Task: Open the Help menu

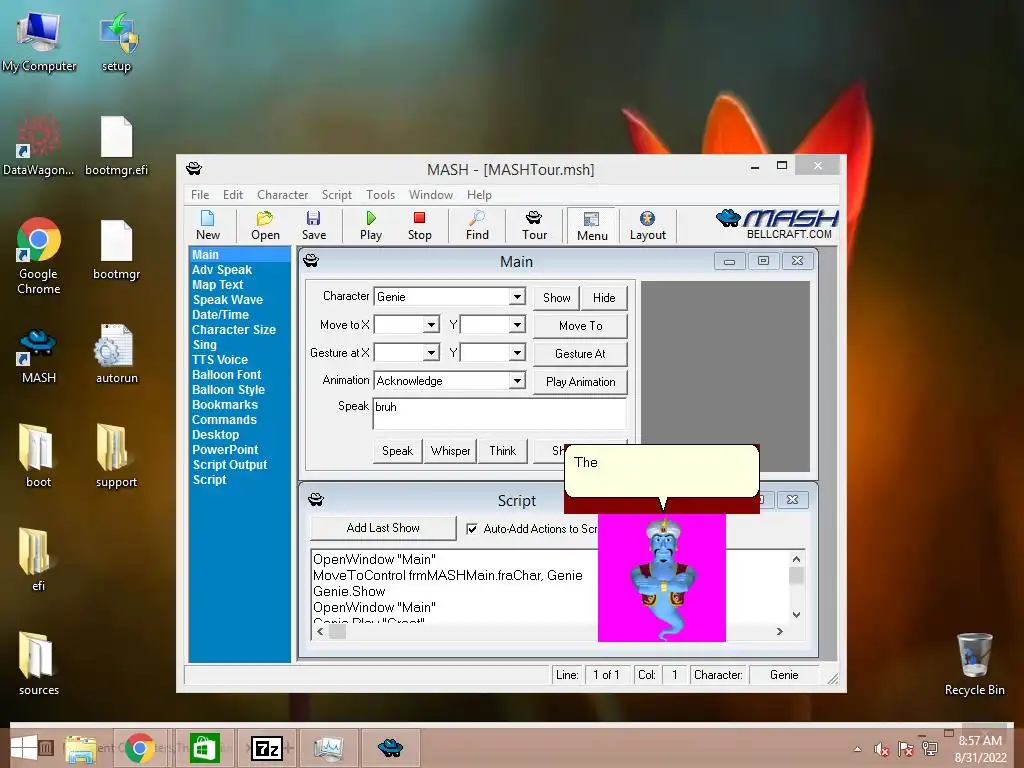Action: [x=479, y=195]
